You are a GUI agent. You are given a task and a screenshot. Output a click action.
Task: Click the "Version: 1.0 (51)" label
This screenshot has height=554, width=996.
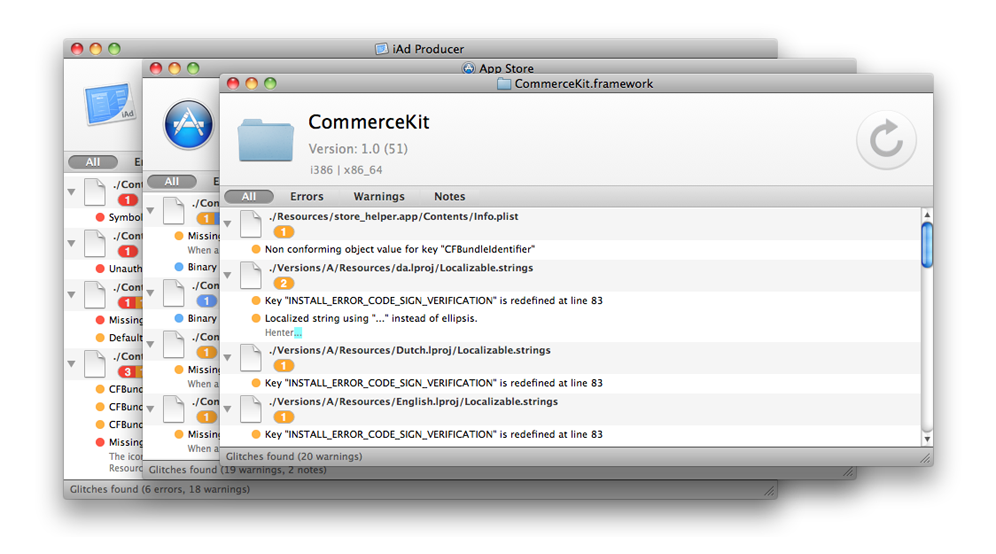click(358, 149)
